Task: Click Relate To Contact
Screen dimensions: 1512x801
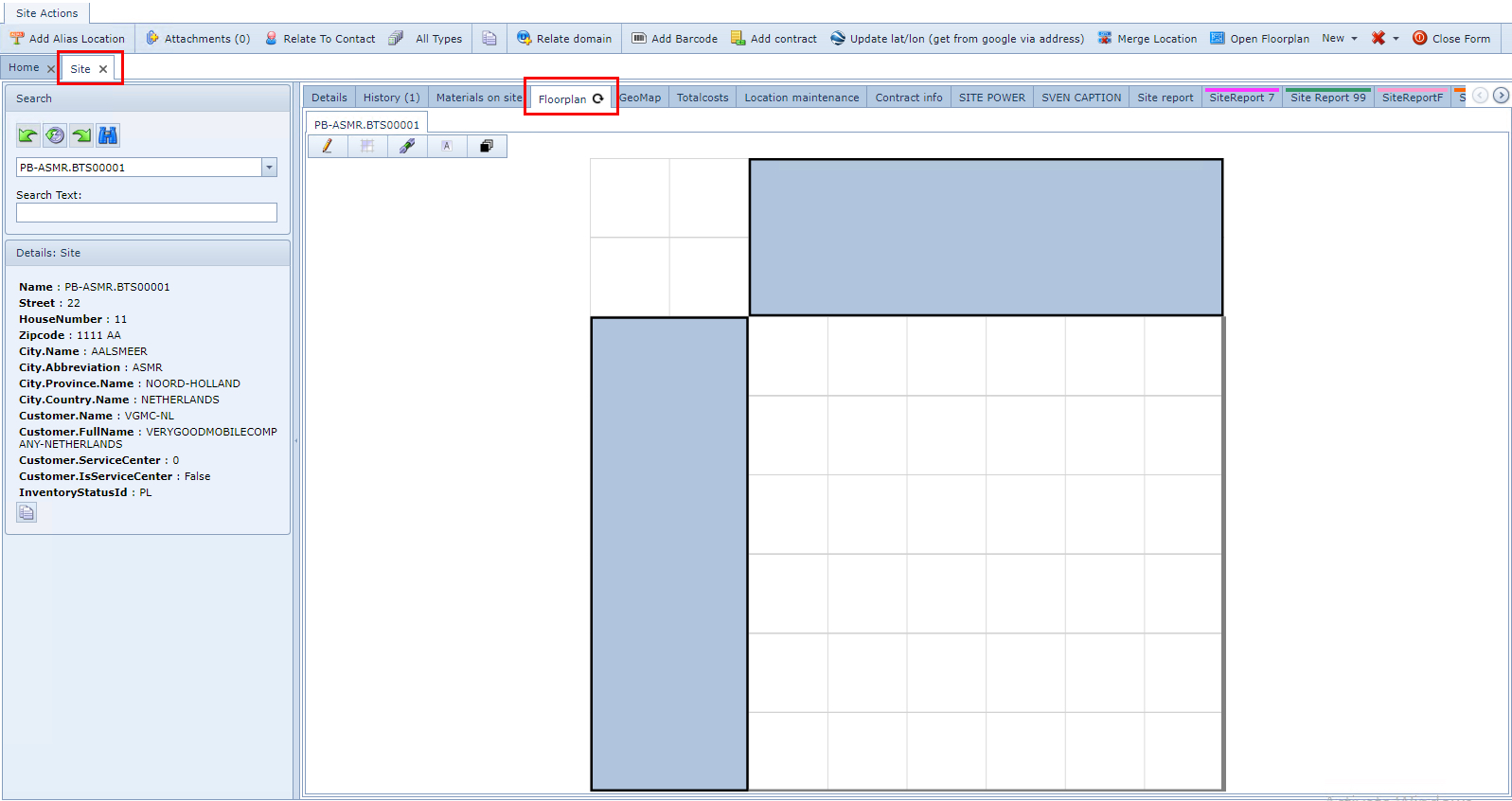Action: click(320, 39)
